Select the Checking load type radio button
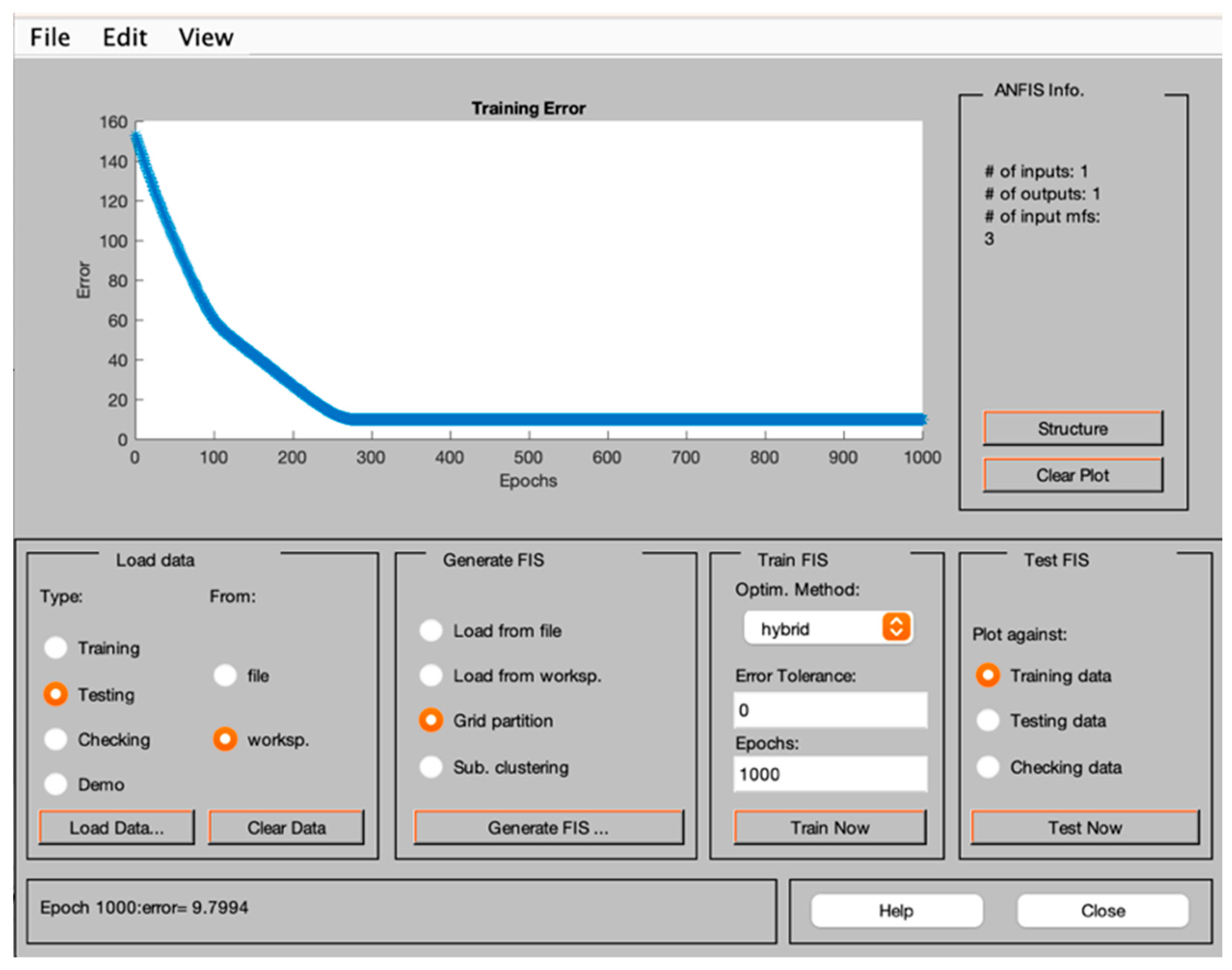This screenshot has width=1232, height=970. point(56,739)
